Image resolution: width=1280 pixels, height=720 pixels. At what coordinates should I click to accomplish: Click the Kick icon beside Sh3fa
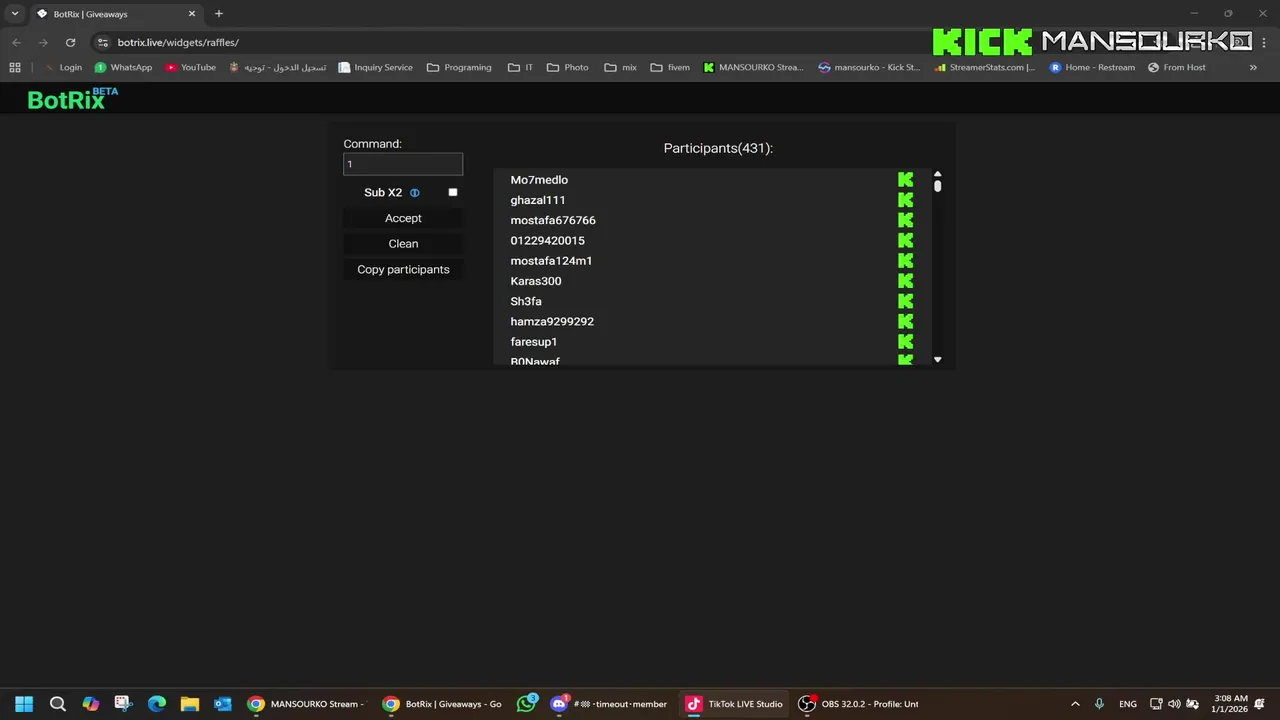(905, 301)
